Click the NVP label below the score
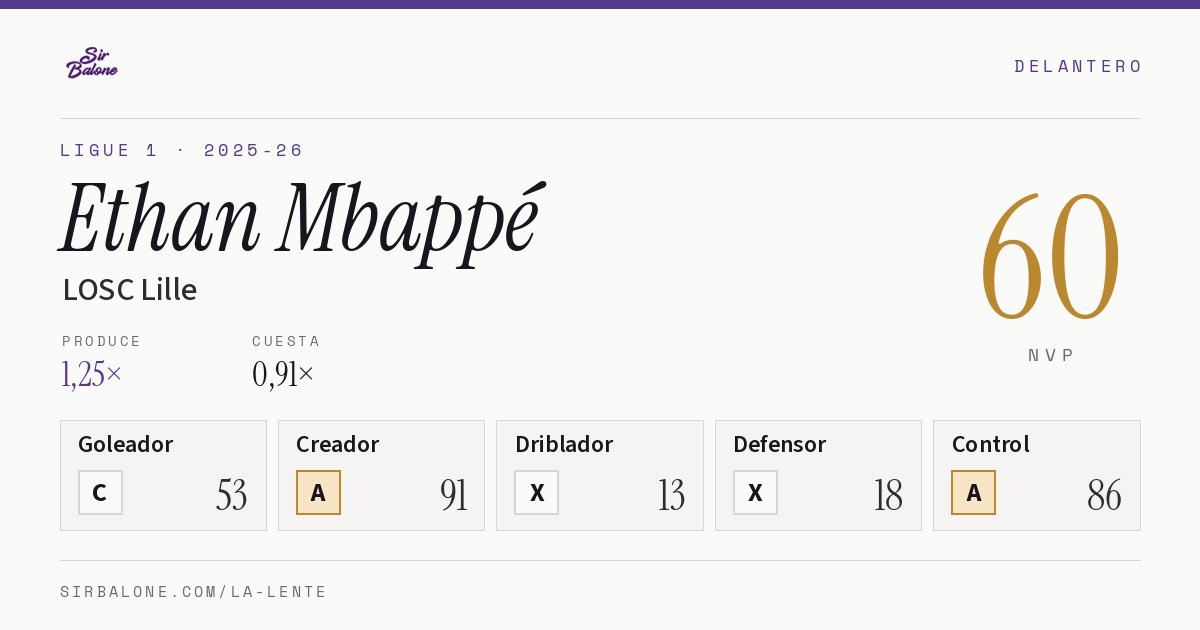This screenshot has width=1200, height=630. [1051, 355]
